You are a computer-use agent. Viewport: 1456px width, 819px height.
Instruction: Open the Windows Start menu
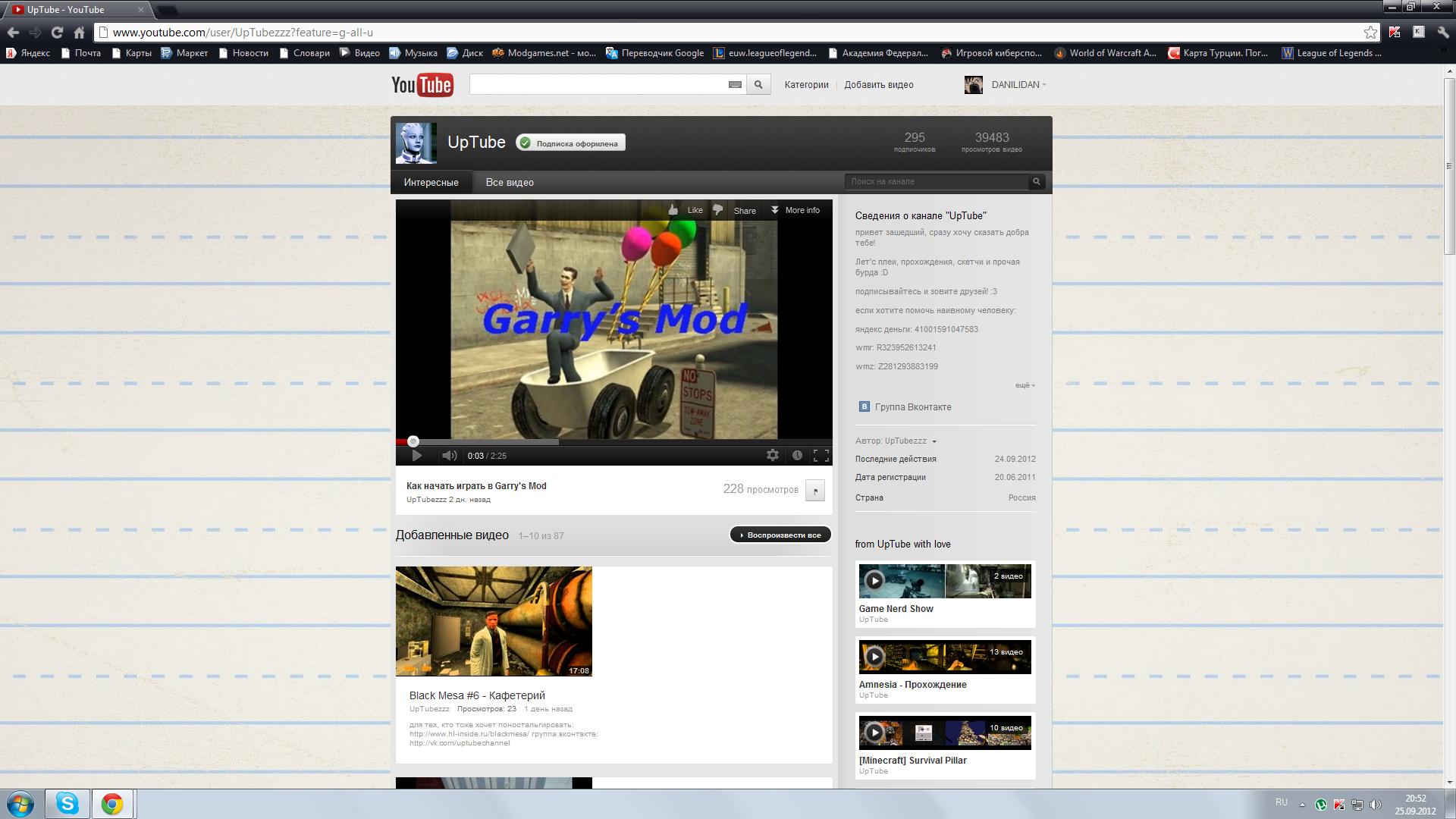pos(20,804)
